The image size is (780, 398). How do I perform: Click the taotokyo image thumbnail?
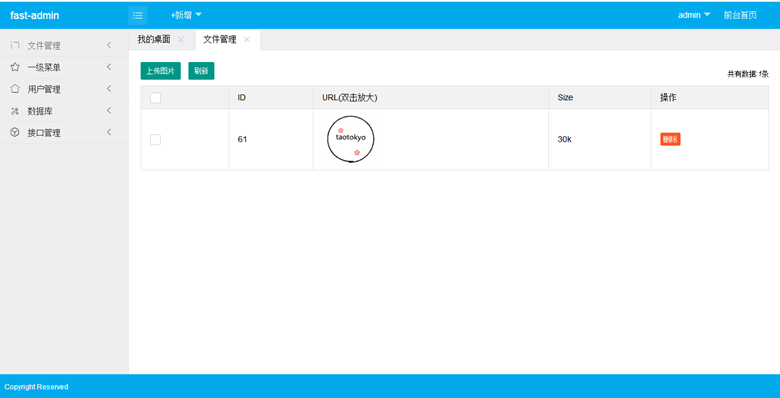point(351,139)
